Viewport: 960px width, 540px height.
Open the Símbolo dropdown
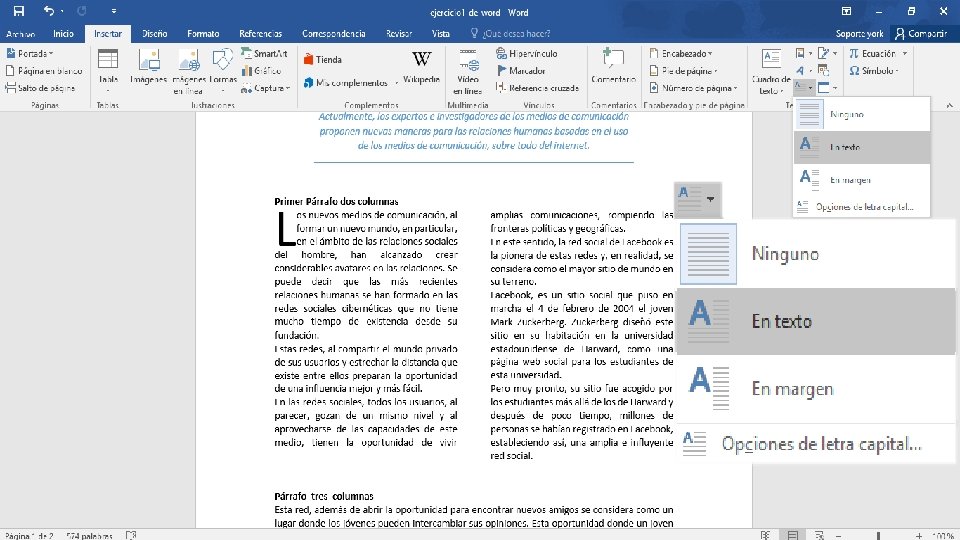(x=874, y=70)
